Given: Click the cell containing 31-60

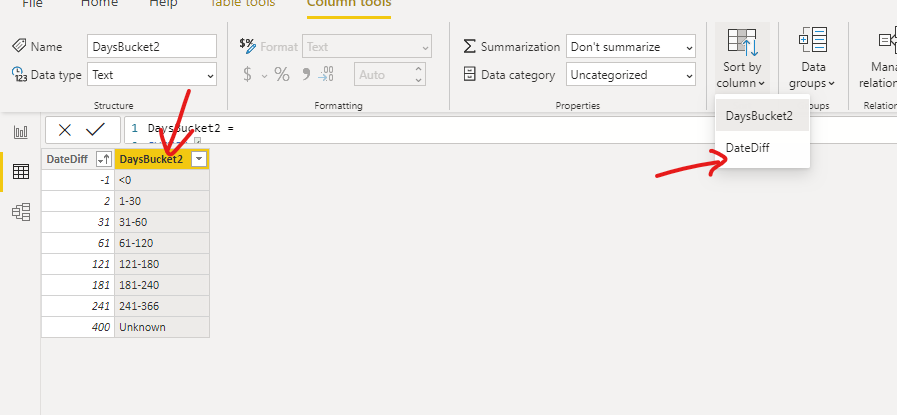Looking at the screenshot, I should coord(162,222).
